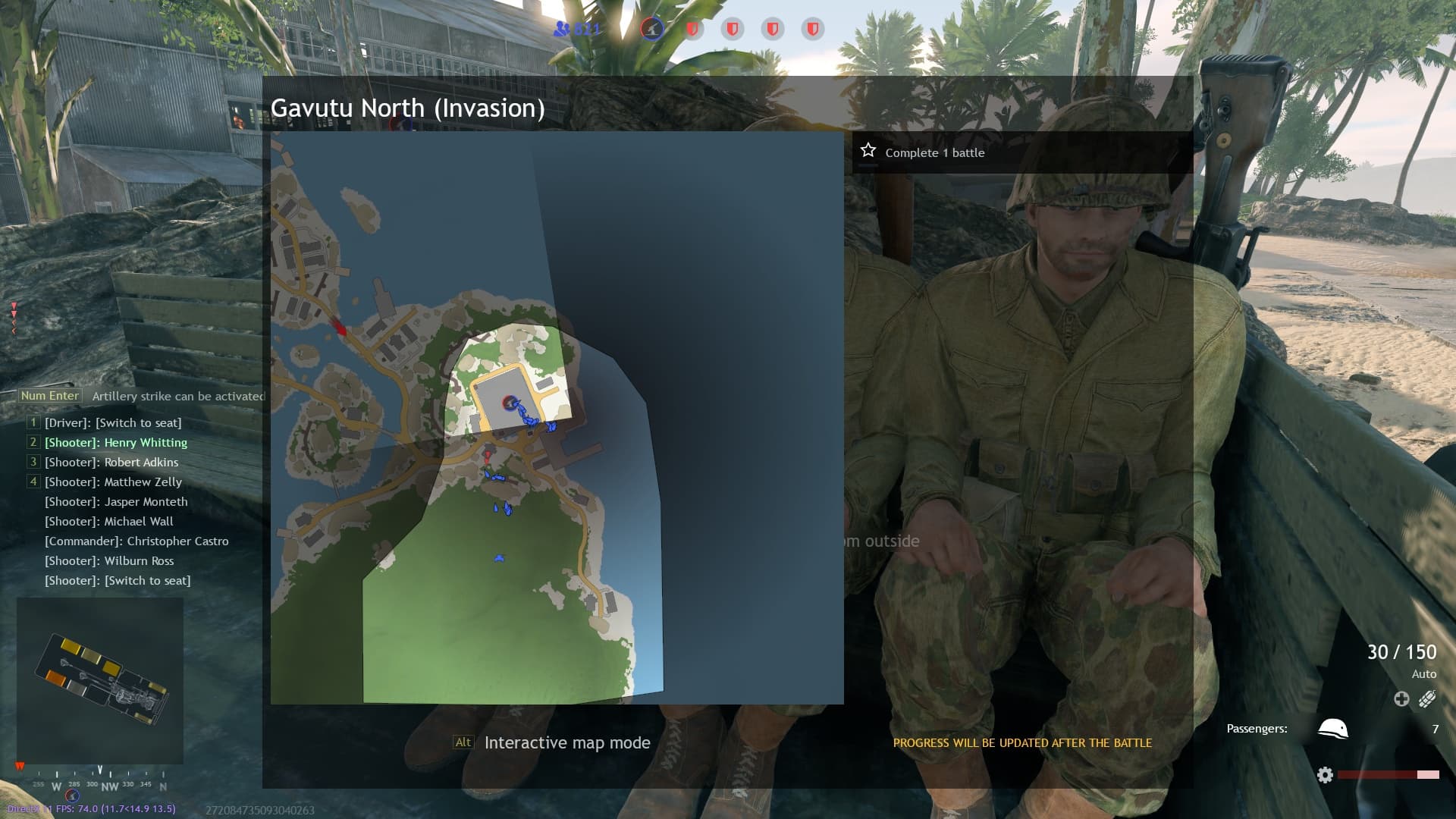Click the medkit plus icon
The width and height of the screenshot is (1456, 819).
coord(1401,698)
